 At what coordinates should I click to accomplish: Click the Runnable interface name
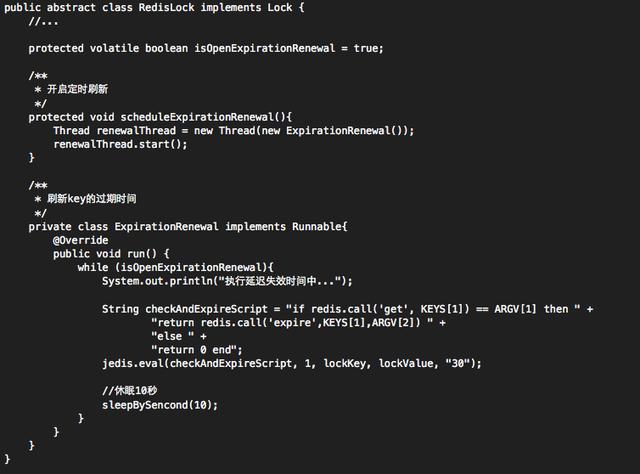pos(315,227)
